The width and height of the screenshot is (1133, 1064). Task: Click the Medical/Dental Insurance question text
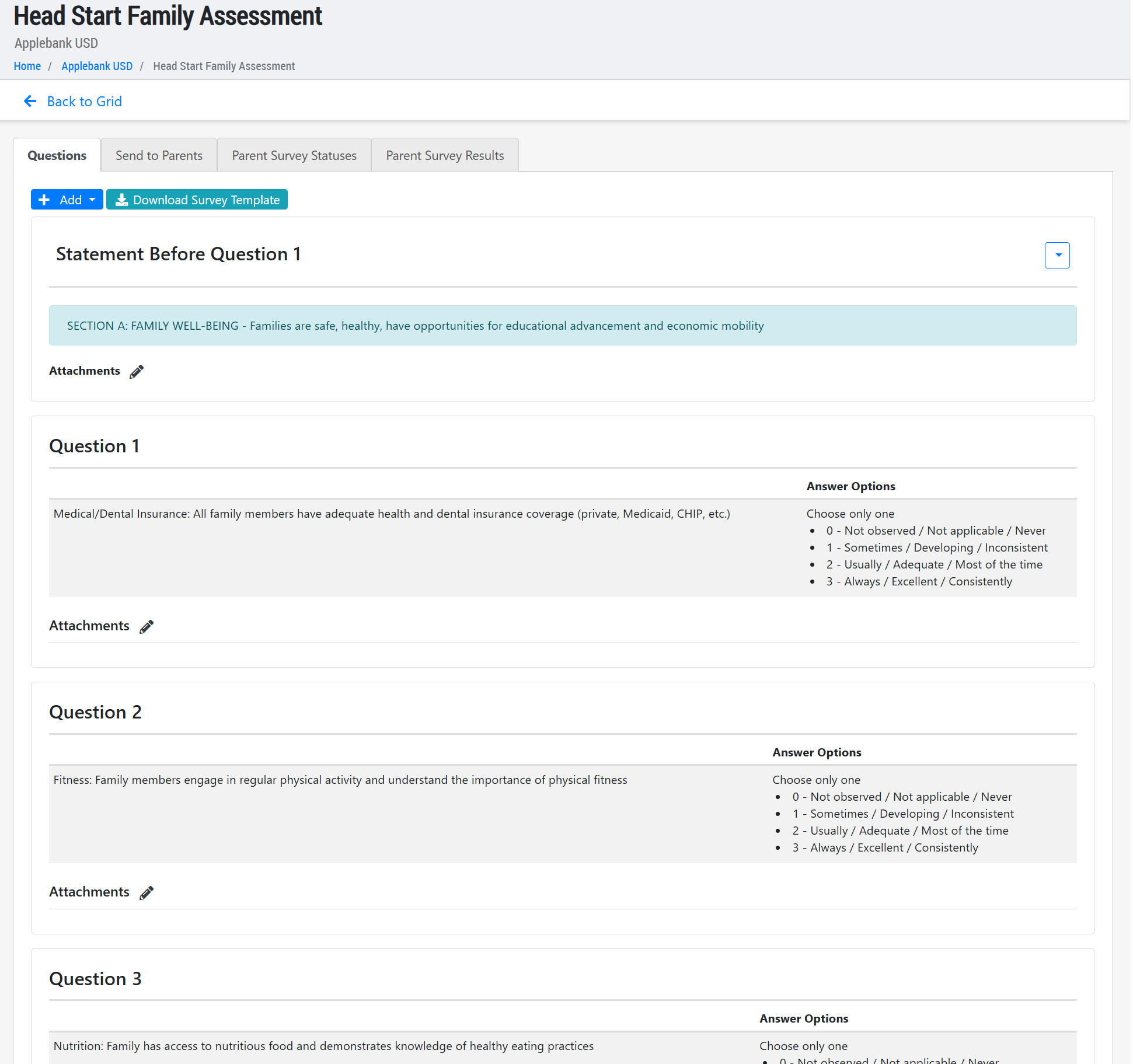(391, 514)
